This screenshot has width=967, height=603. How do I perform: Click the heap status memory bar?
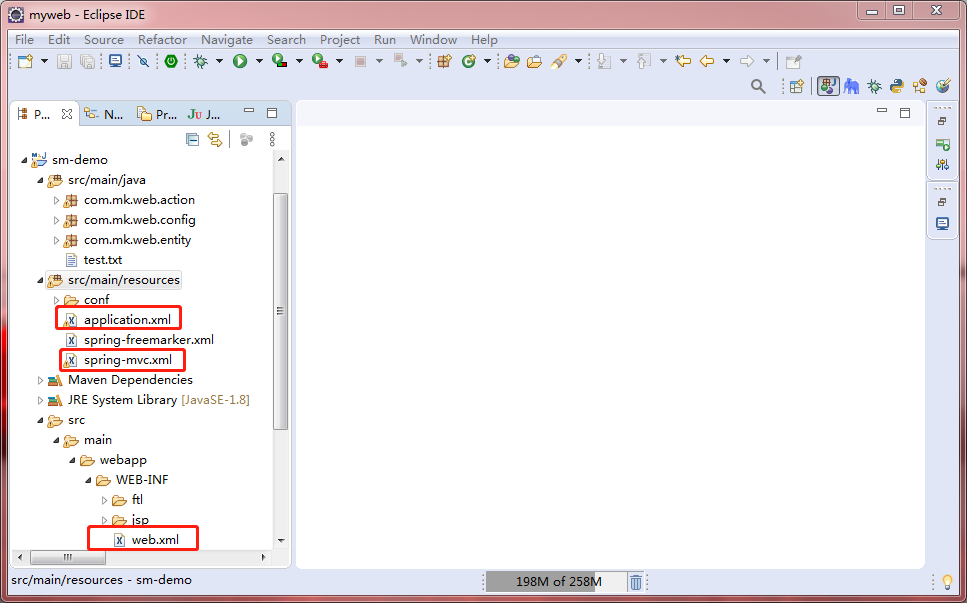point(555,581)
